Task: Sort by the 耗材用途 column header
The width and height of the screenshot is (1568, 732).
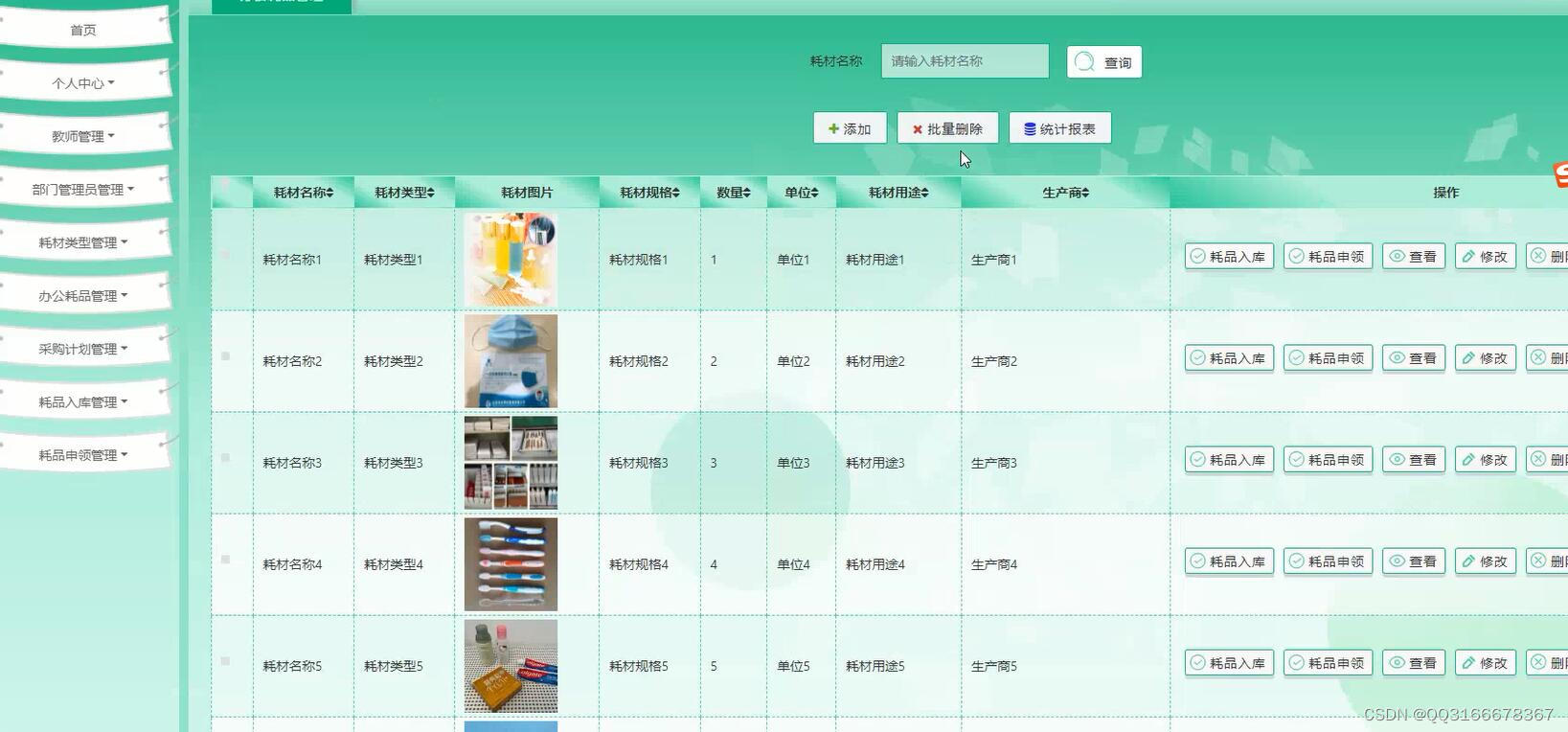Action: pos(898,193)
